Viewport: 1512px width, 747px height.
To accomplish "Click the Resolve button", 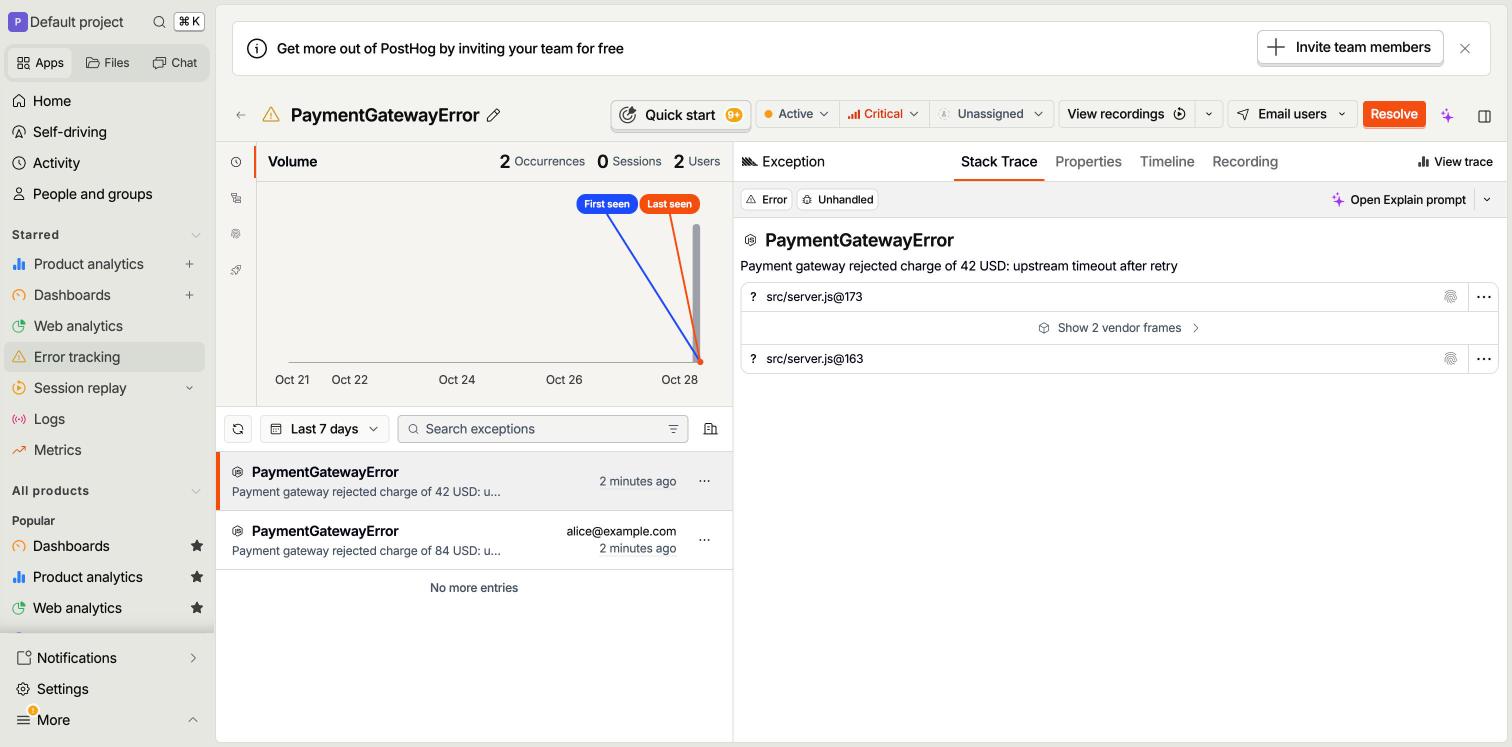I will click(1394, 114).
